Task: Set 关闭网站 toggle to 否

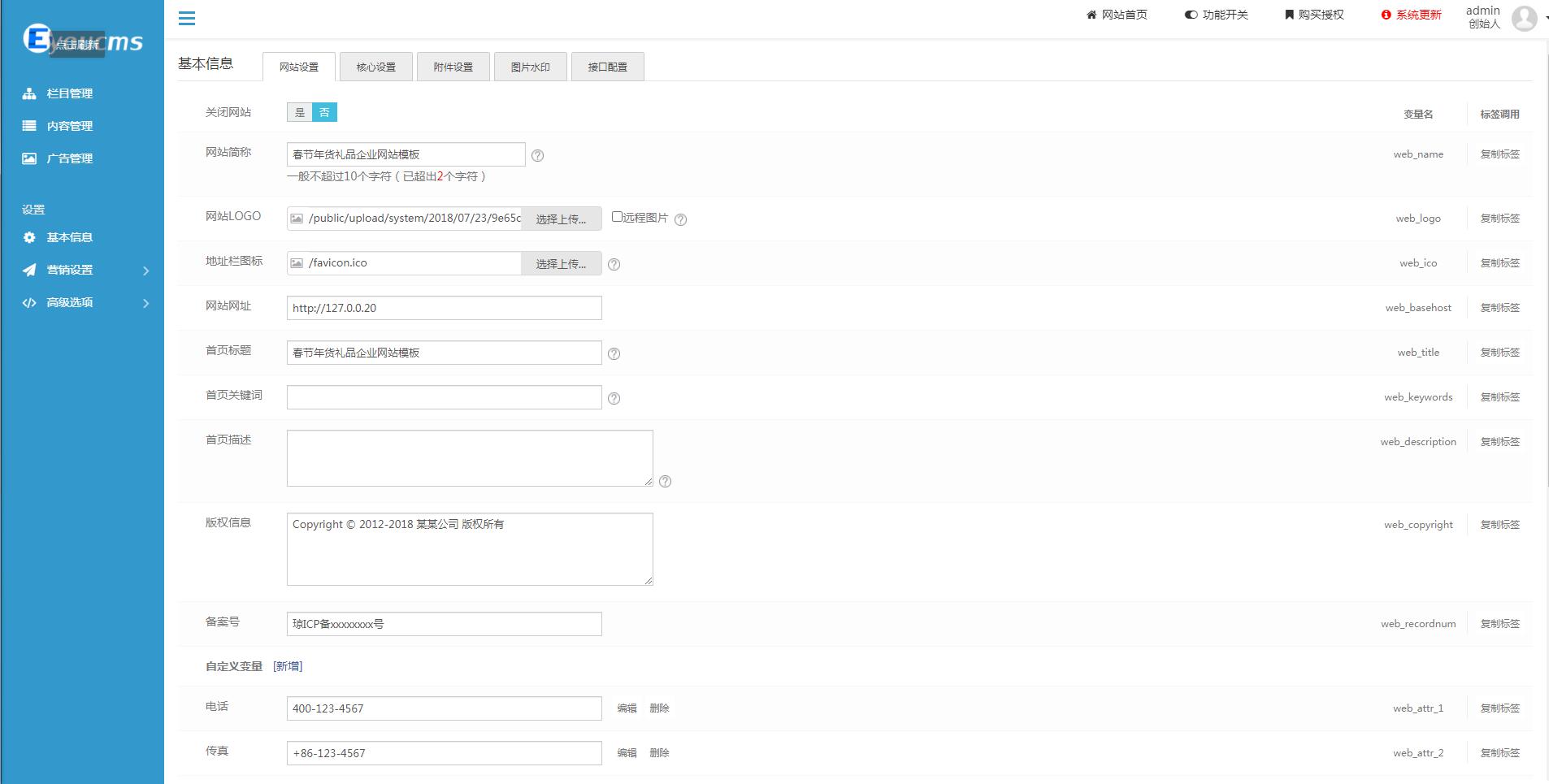Action: pos(324,112)
